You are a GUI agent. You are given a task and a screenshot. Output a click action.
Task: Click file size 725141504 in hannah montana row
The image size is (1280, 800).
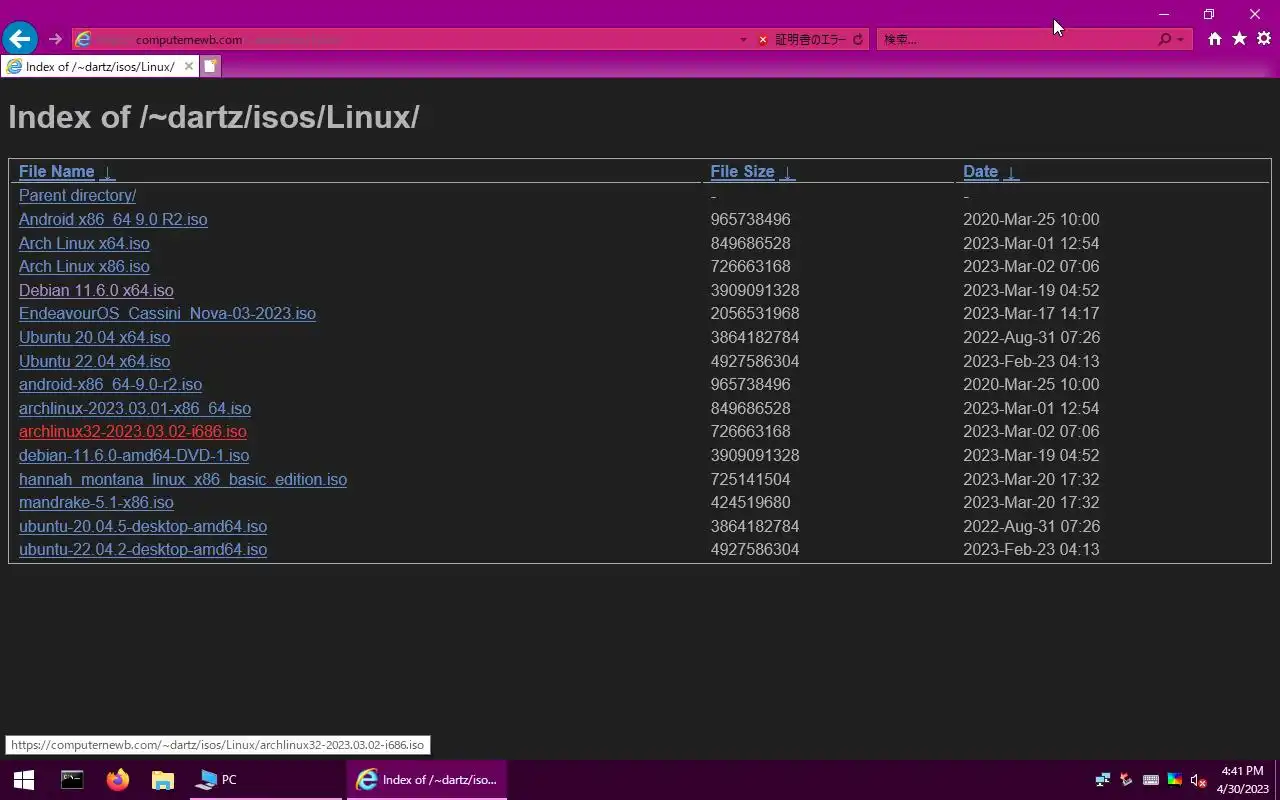click(751, 480)
